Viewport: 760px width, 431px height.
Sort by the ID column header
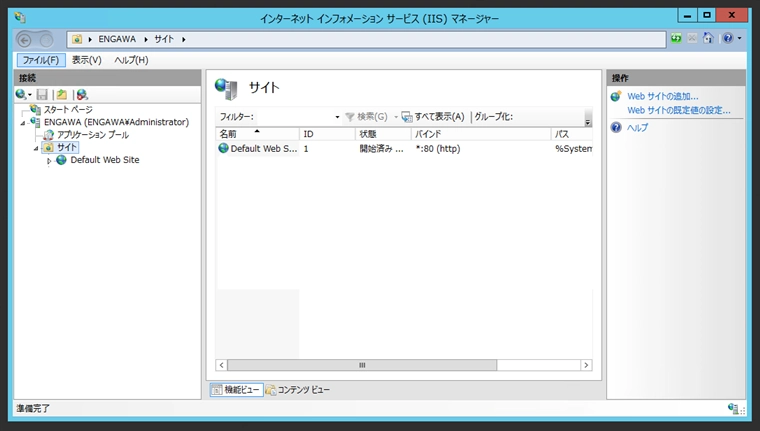point(327,134)
